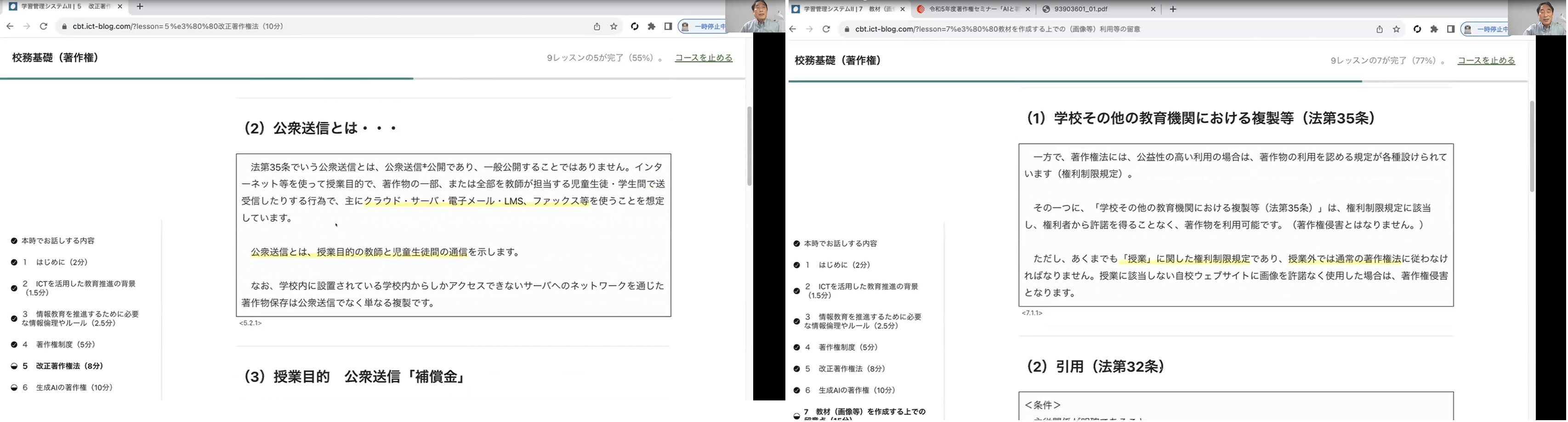Bookmark the lesson 5 page with the star icon
The width and height of the screenshot is (1568, 422).
click(x=614, y=26)
